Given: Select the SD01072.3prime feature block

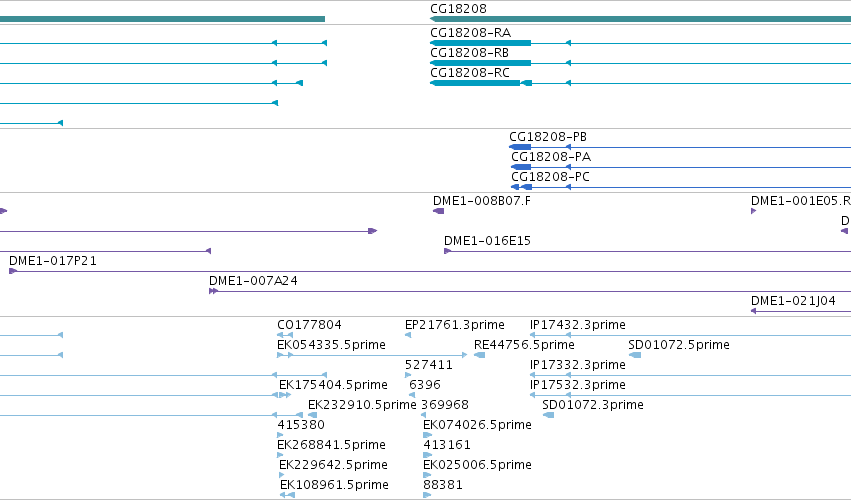Looking at the screenshot, I should 549,416.
